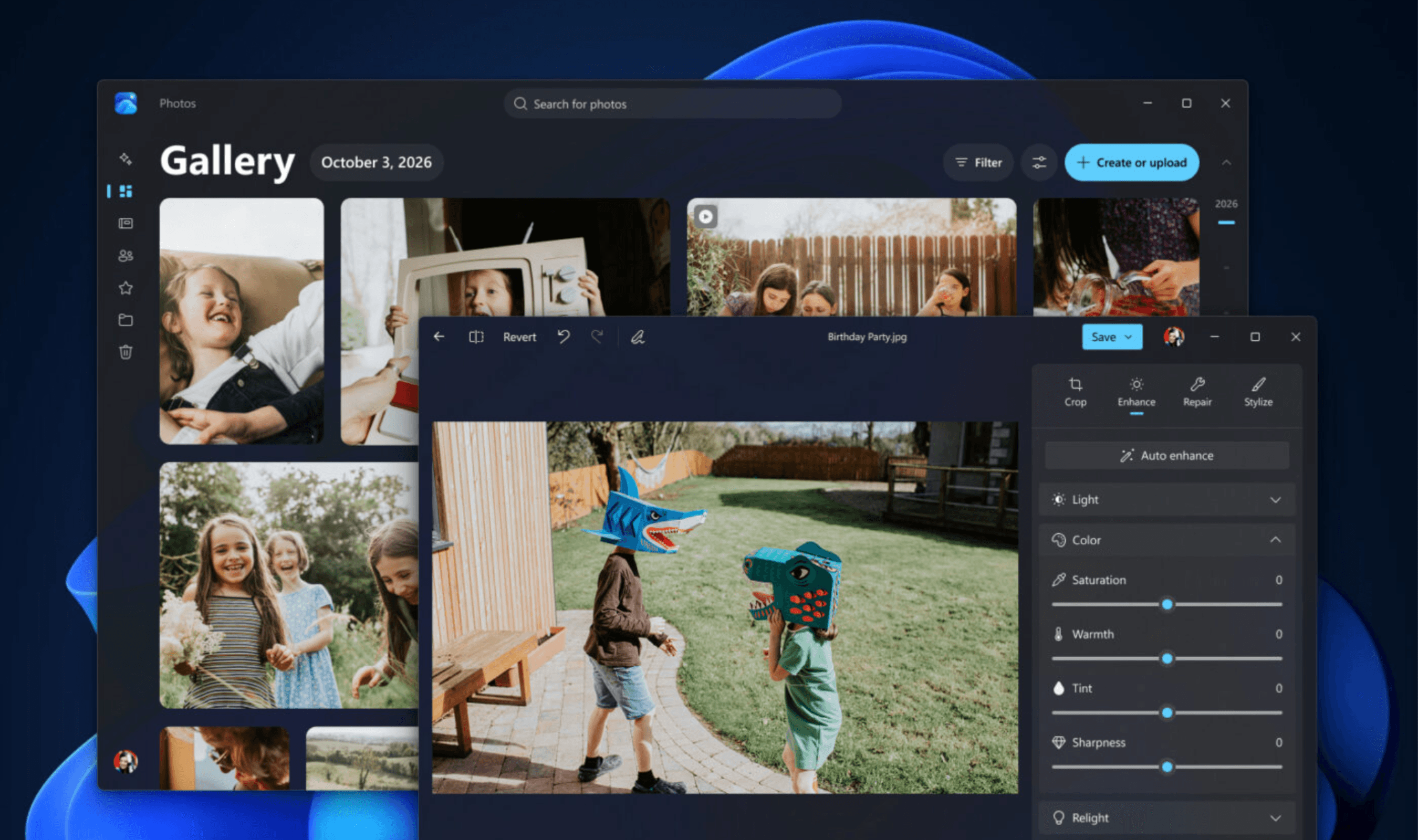Viewport: 1418px width, 840px height.
Task: Switch to the Crop tab
Action: point(1075,392)
